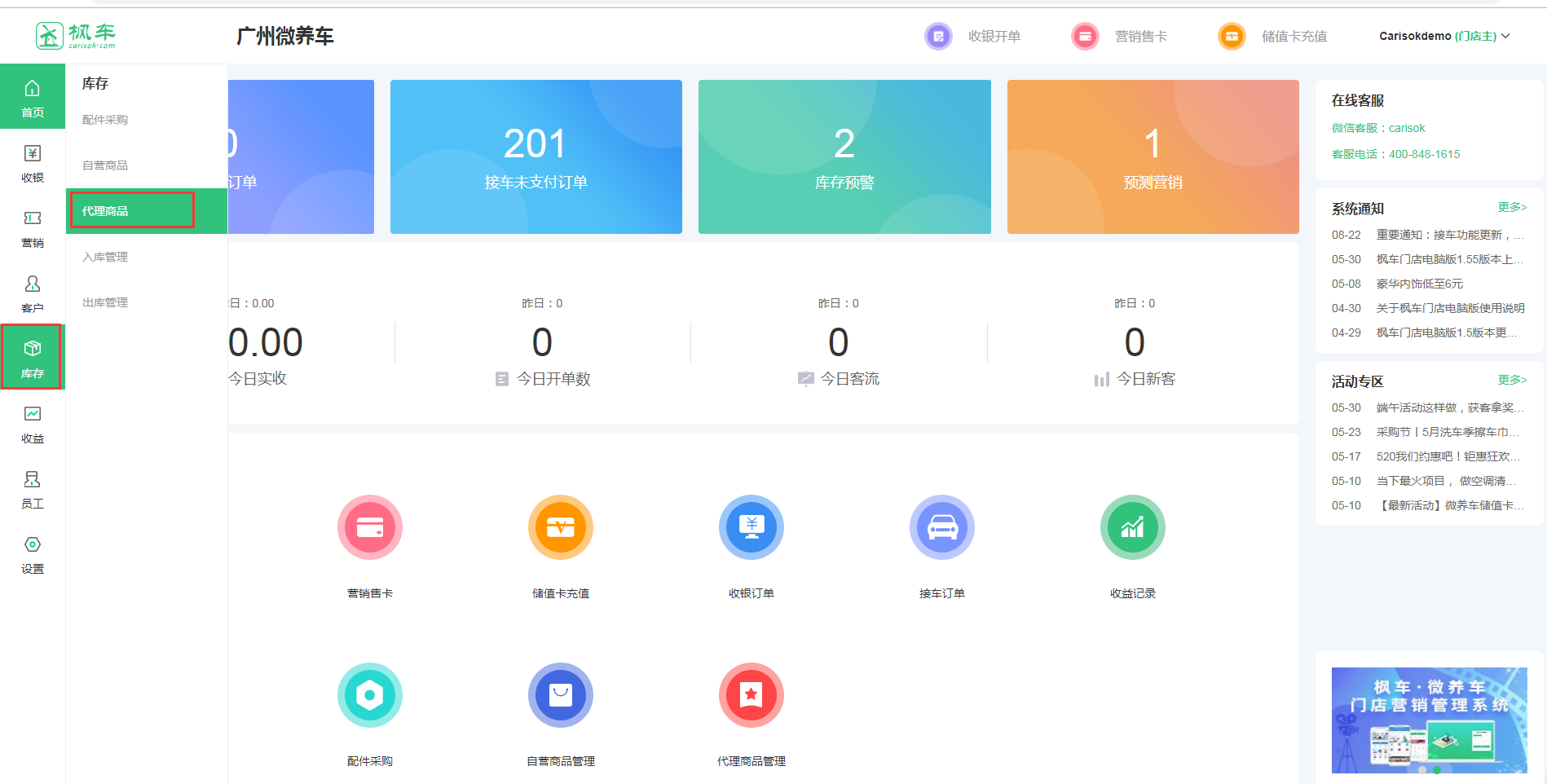The image size is (1547, 784).
Task: Open the 豪华内饰低至6元 notice link
Action: (x=1419, y=284)
